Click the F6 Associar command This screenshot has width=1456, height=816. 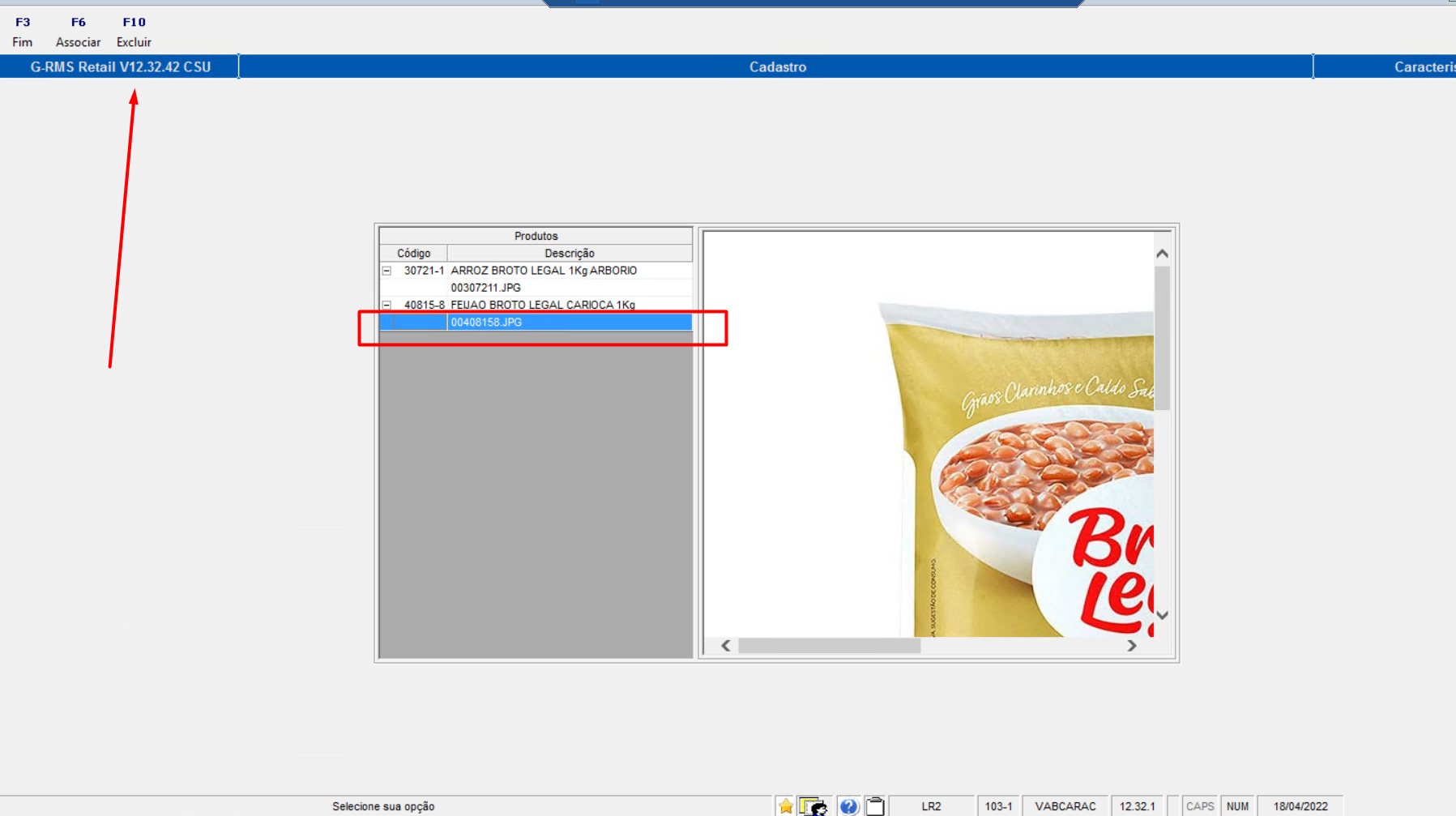click(x=78, y=32)
